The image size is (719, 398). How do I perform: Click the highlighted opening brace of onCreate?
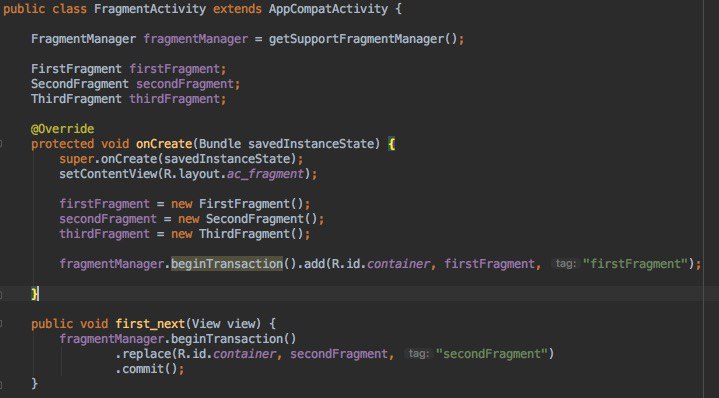tap(391, 144)
